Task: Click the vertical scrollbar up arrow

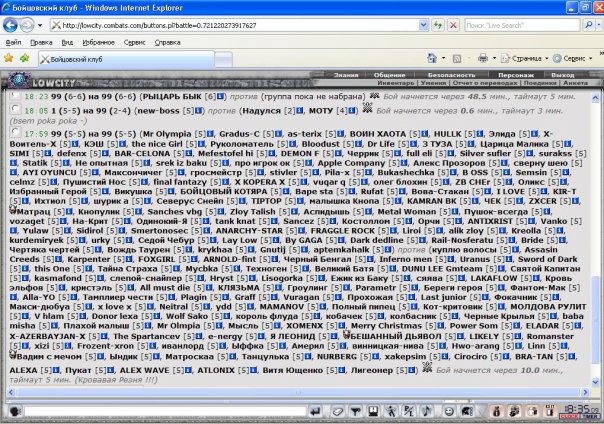Action: [x=596, y=98]
